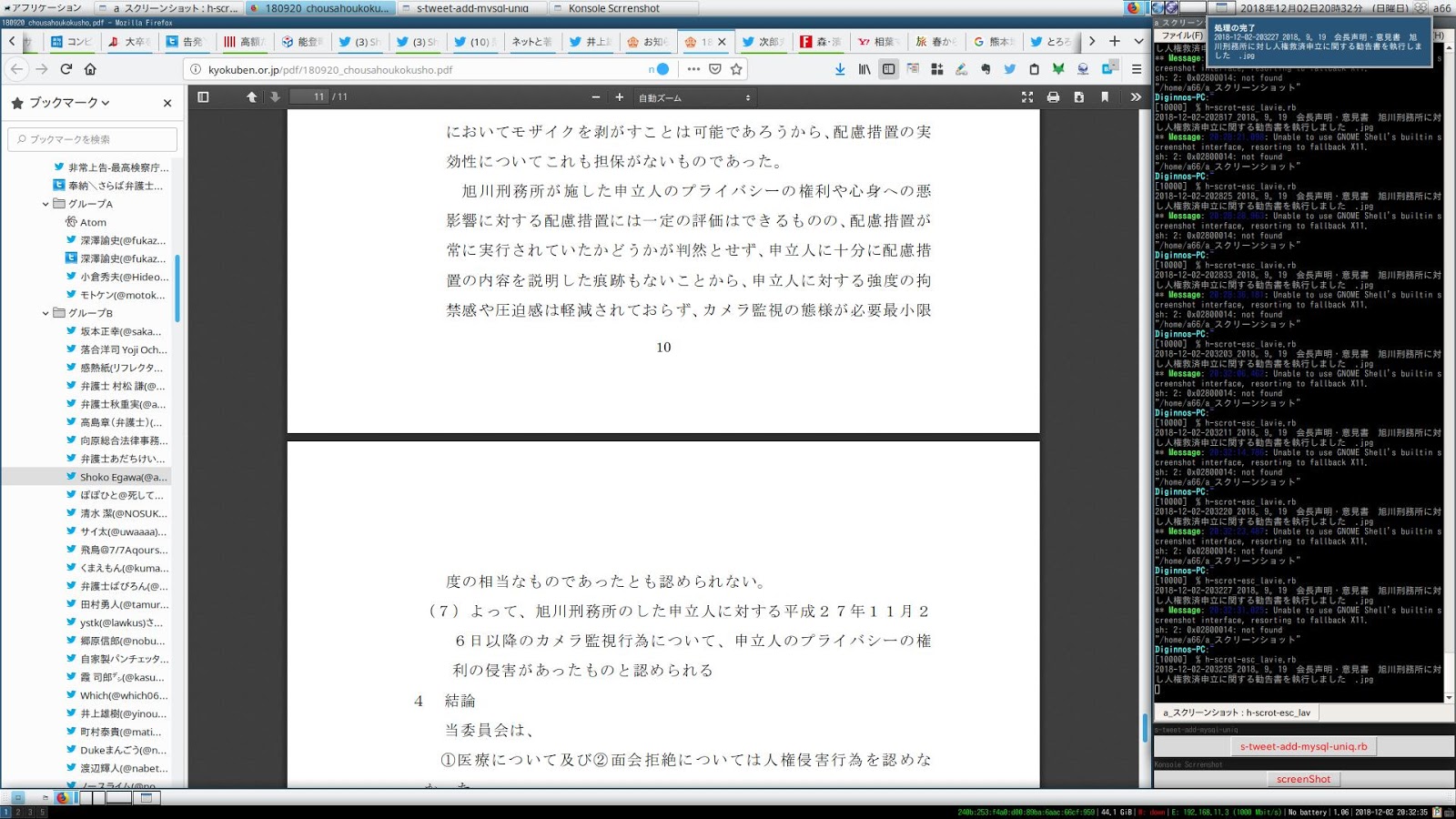
Task: Close the current PDF browser tab
Action: (722, 42)
